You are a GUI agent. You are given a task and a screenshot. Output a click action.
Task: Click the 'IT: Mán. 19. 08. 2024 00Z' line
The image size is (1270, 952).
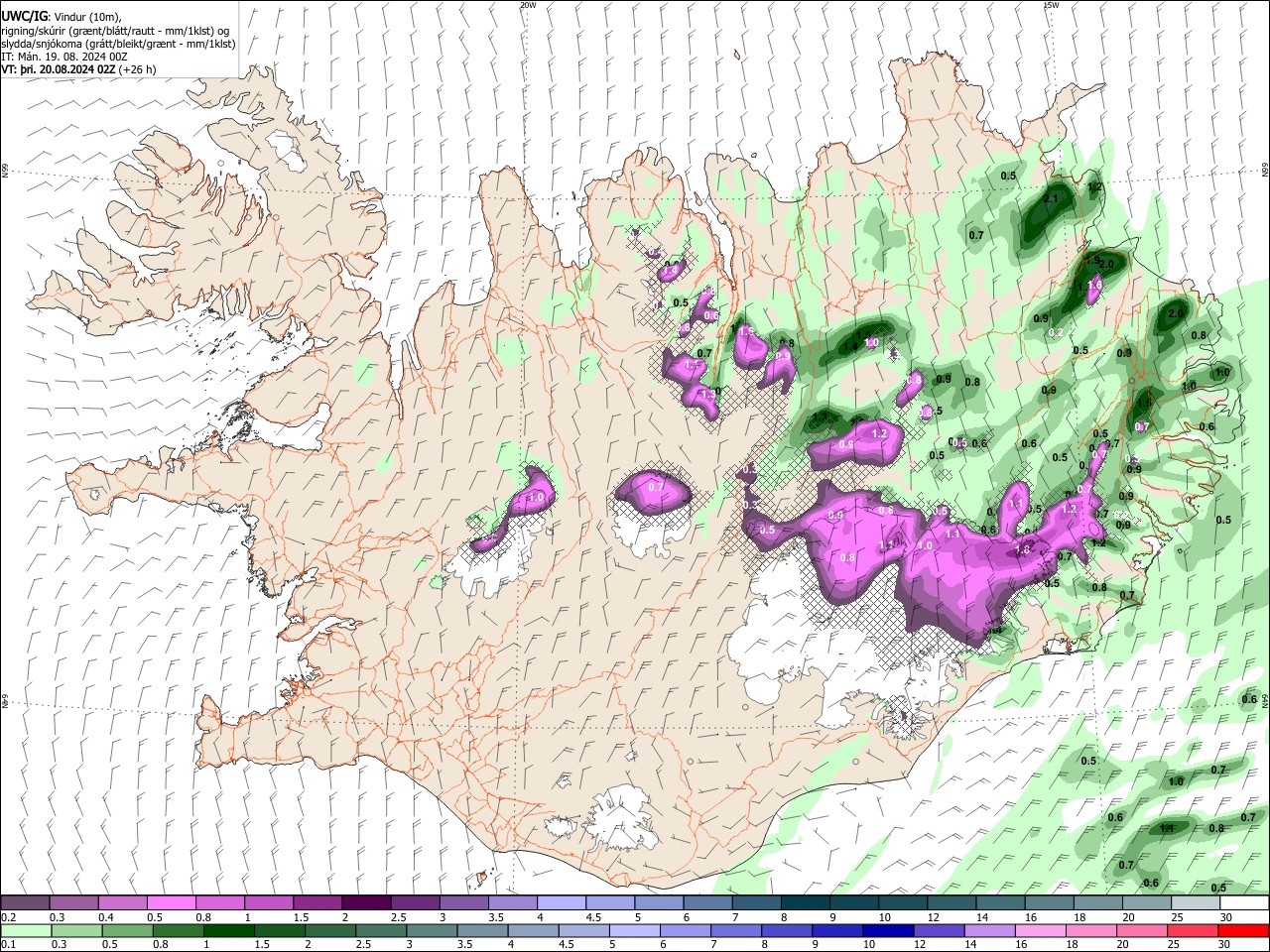tap(64, 58)
